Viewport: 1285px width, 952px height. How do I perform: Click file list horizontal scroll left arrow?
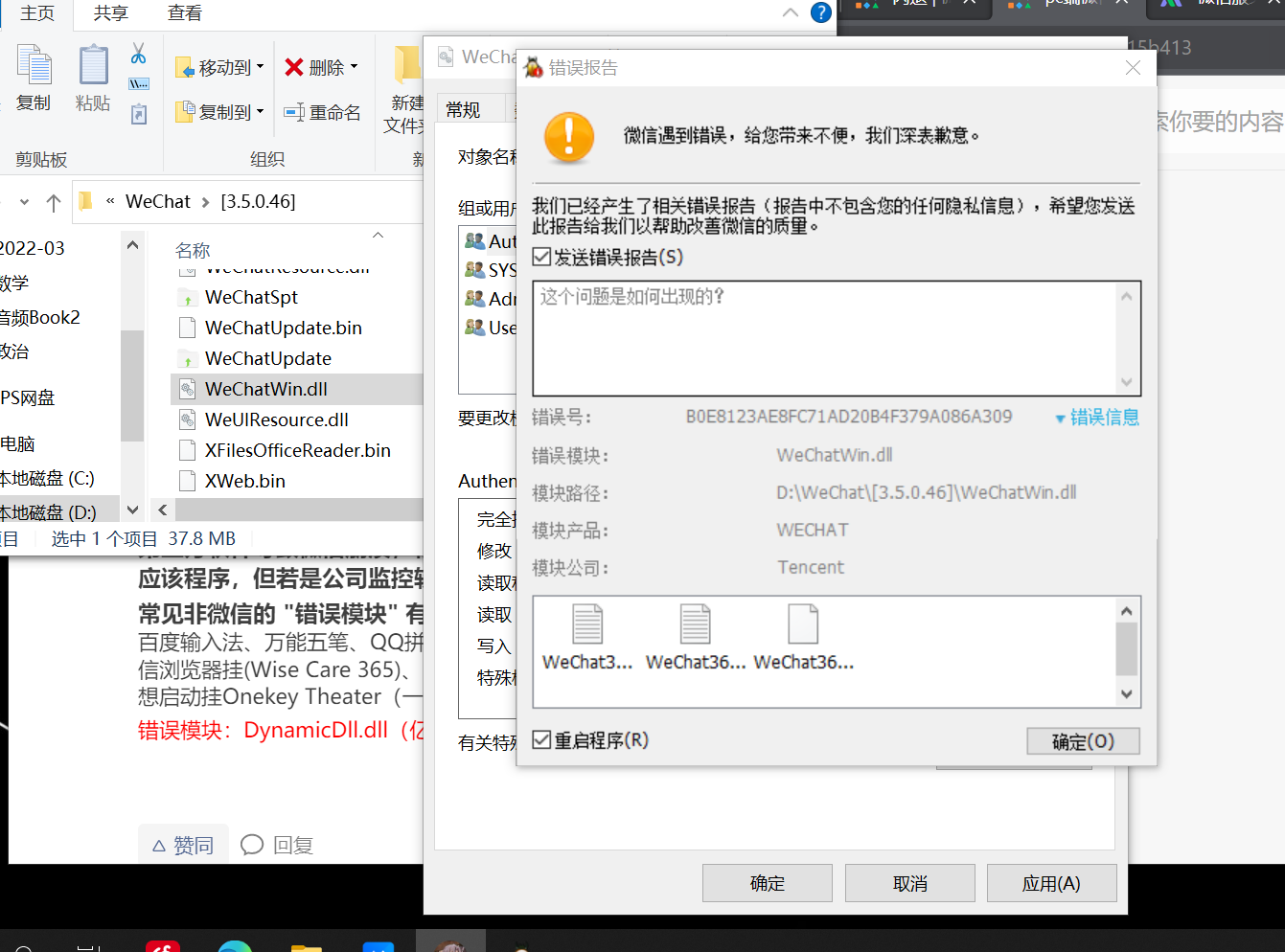163,510
